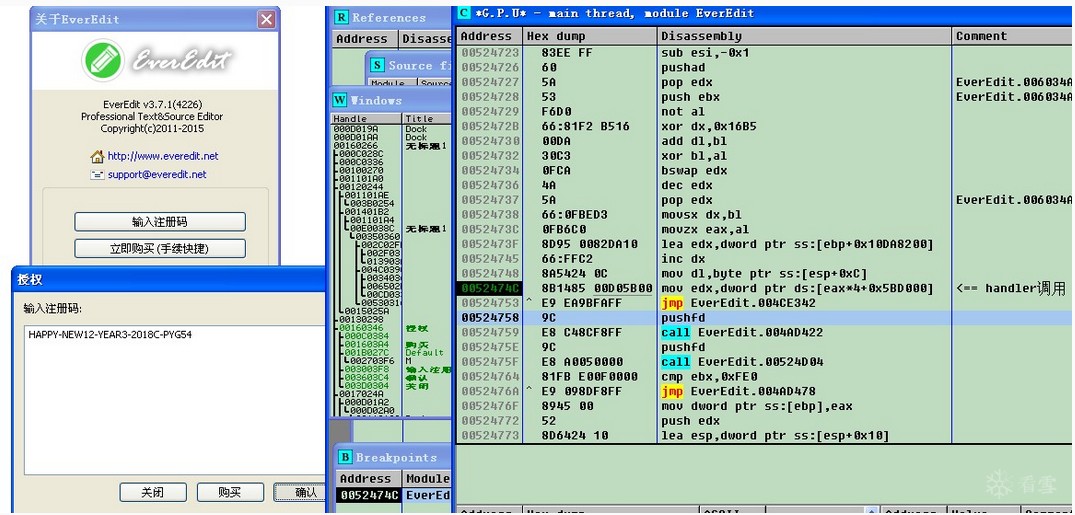1075x515 pixels.
Task: Click the highlighted breakpoint address 0052474C in CPU
Action: [x=490, y=289]
